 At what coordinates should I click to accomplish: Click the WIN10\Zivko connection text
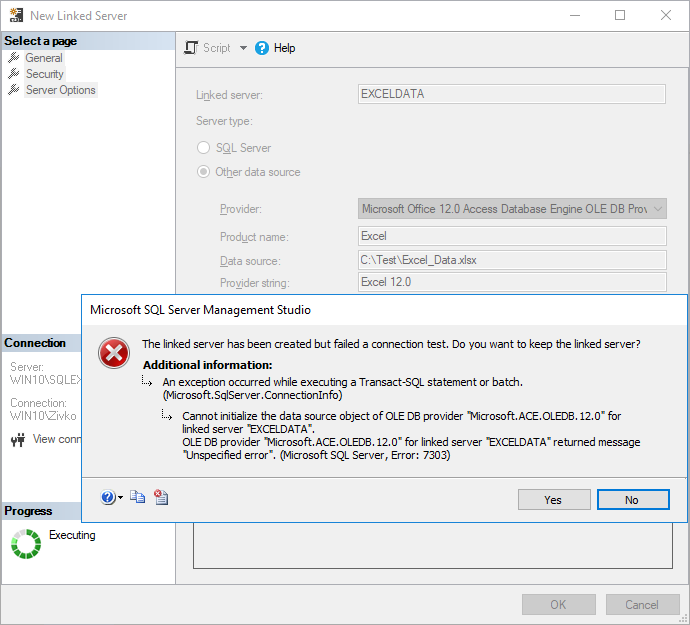tap(43, 415)
